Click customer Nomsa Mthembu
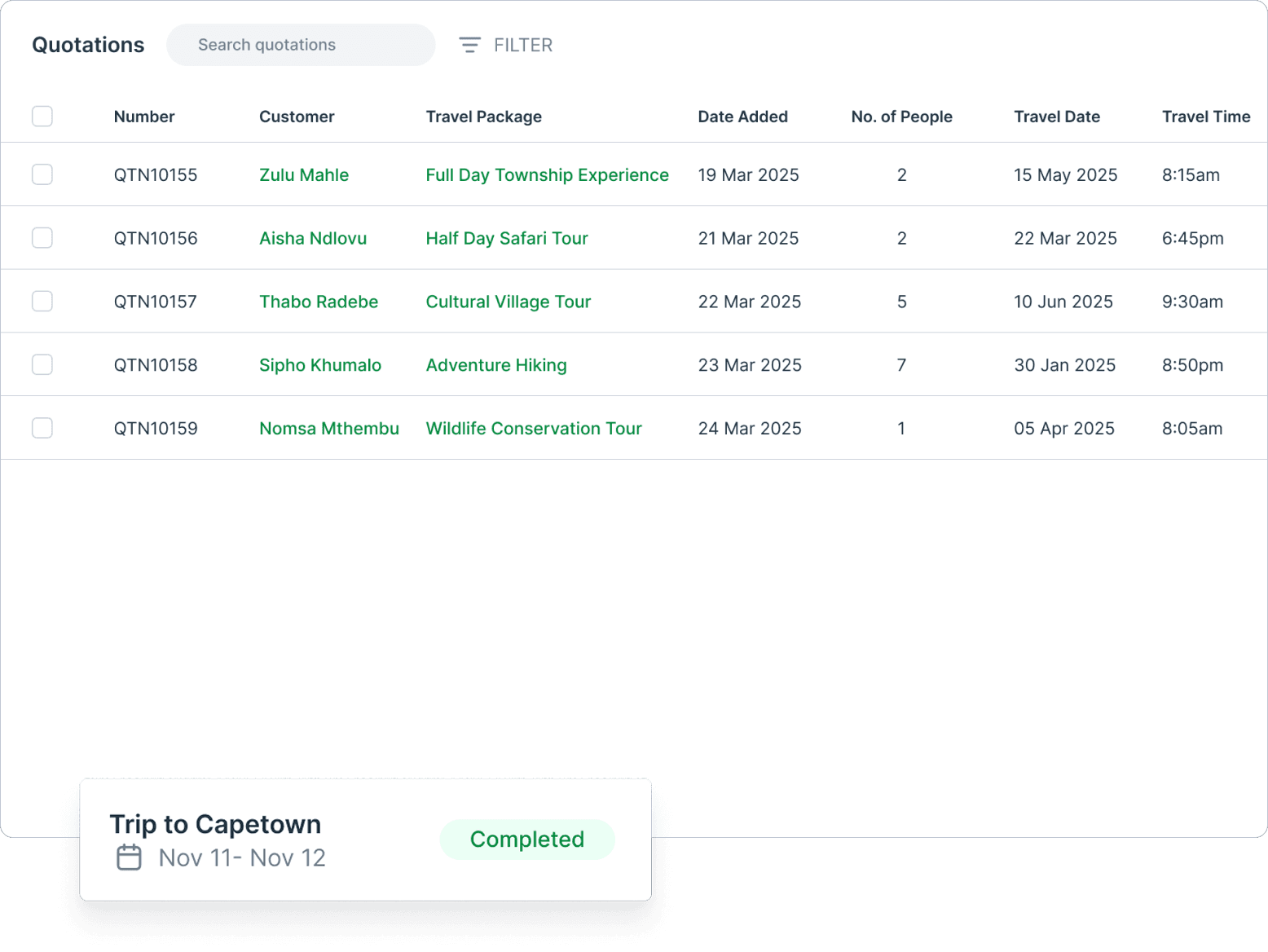Viewport: 1268px width, 952px height. pos(329,428)
